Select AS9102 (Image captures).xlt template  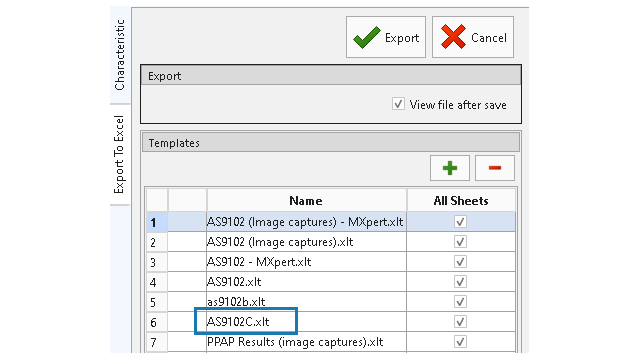[280, 242]
